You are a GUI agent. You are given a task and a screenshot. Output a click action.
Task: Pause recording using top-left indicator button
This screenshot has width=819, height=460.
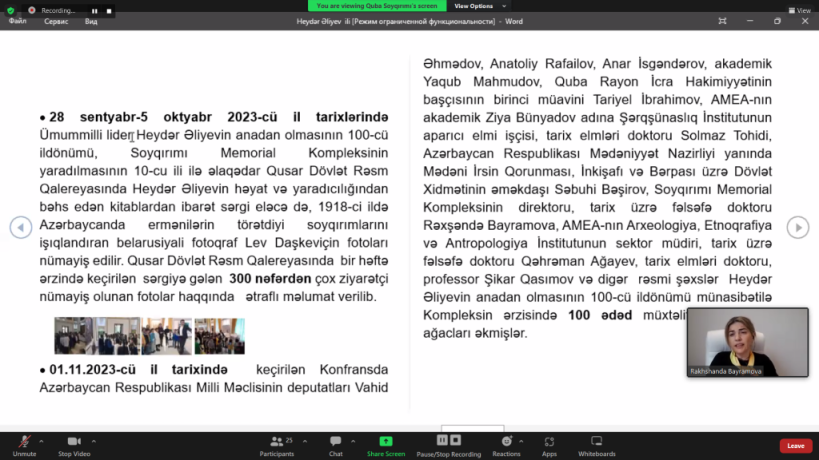tap(95, 10)
